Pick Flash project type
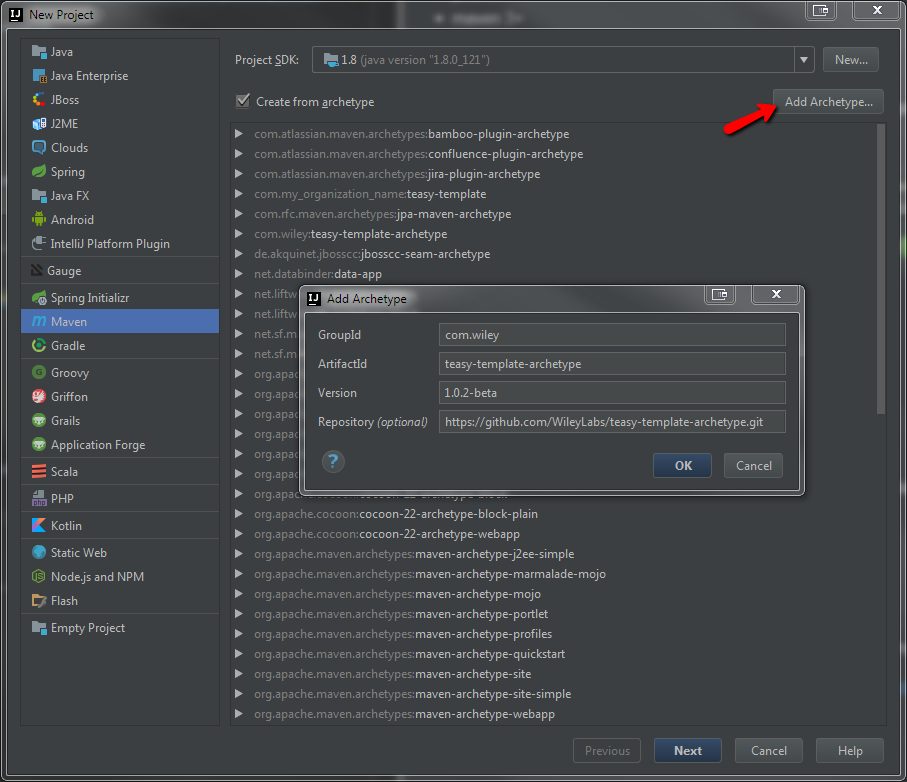 point(120,601)
